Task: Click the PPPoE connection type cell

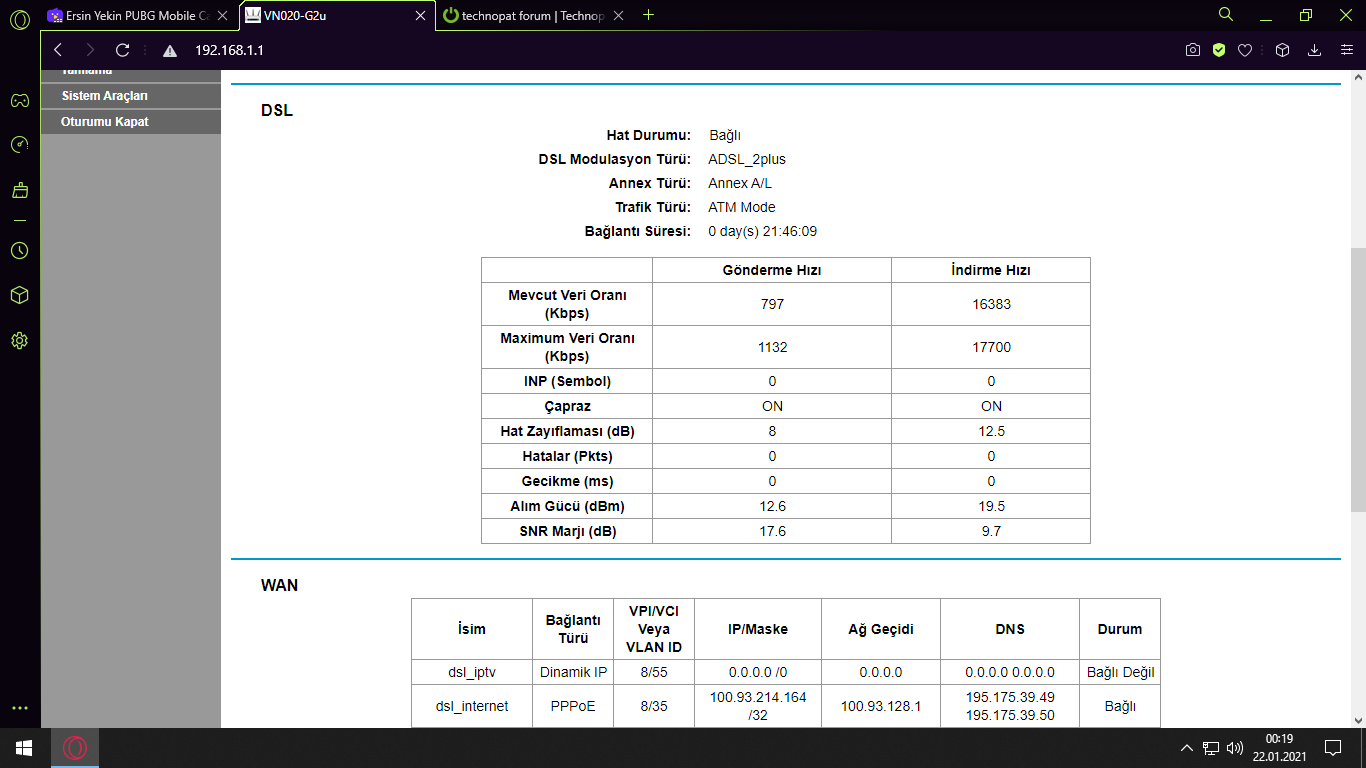Action: 573,706
